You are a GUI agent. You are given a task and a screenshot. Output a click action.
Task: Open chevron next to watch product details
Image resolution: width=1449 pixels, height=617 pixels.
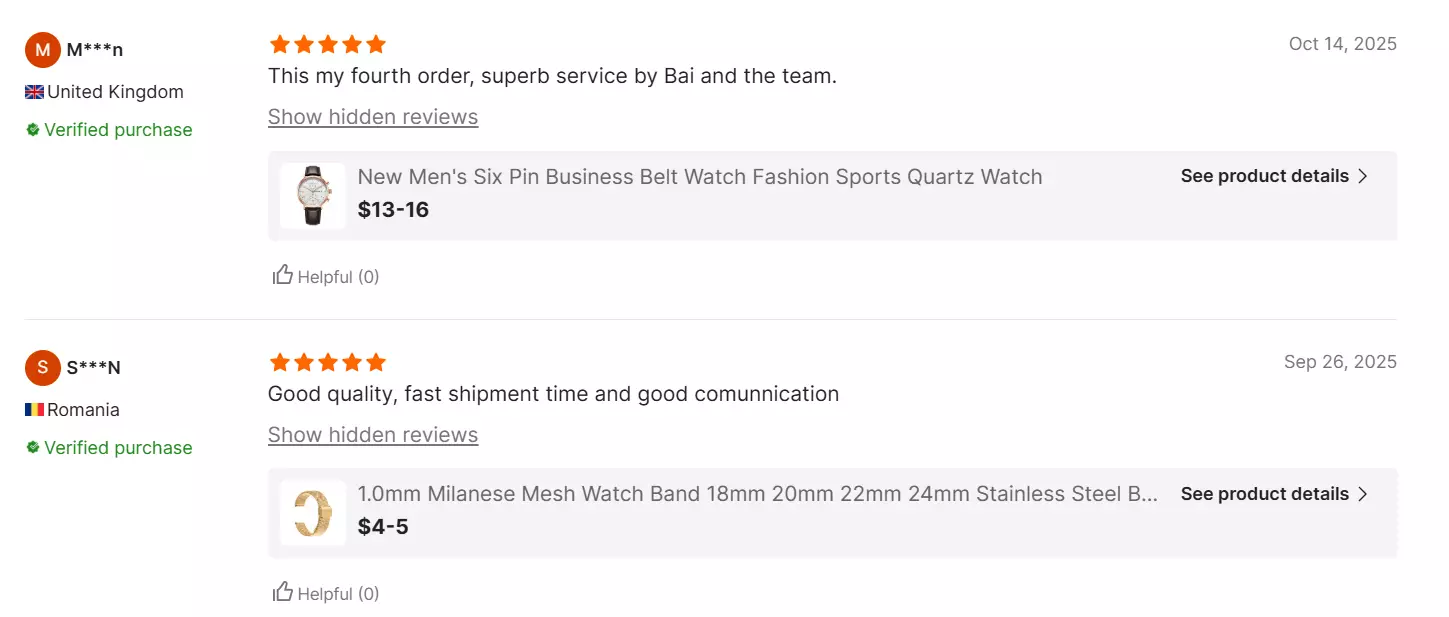click(1362, 176)
